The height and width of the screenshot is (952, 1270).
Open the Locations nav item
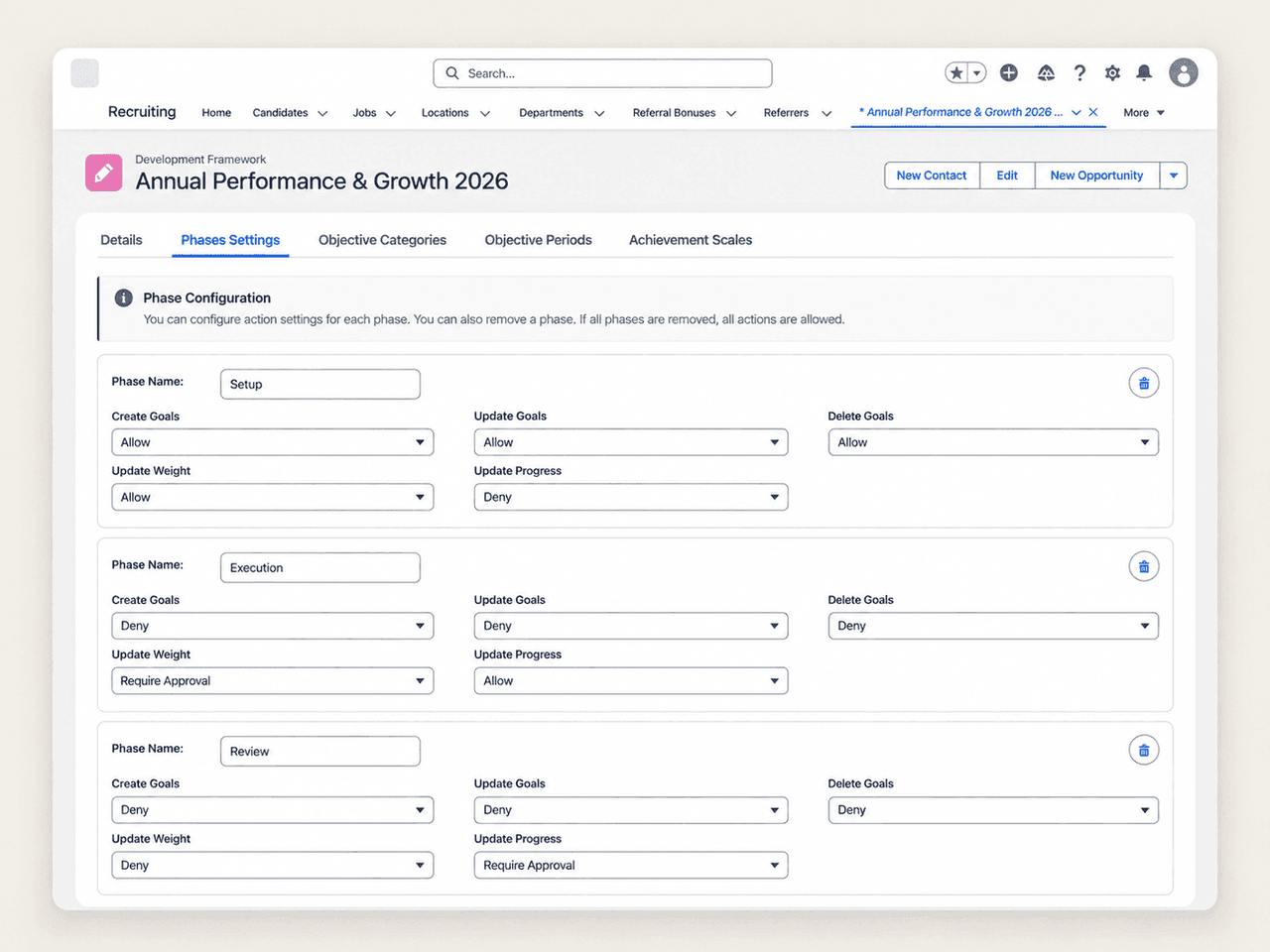444,113
